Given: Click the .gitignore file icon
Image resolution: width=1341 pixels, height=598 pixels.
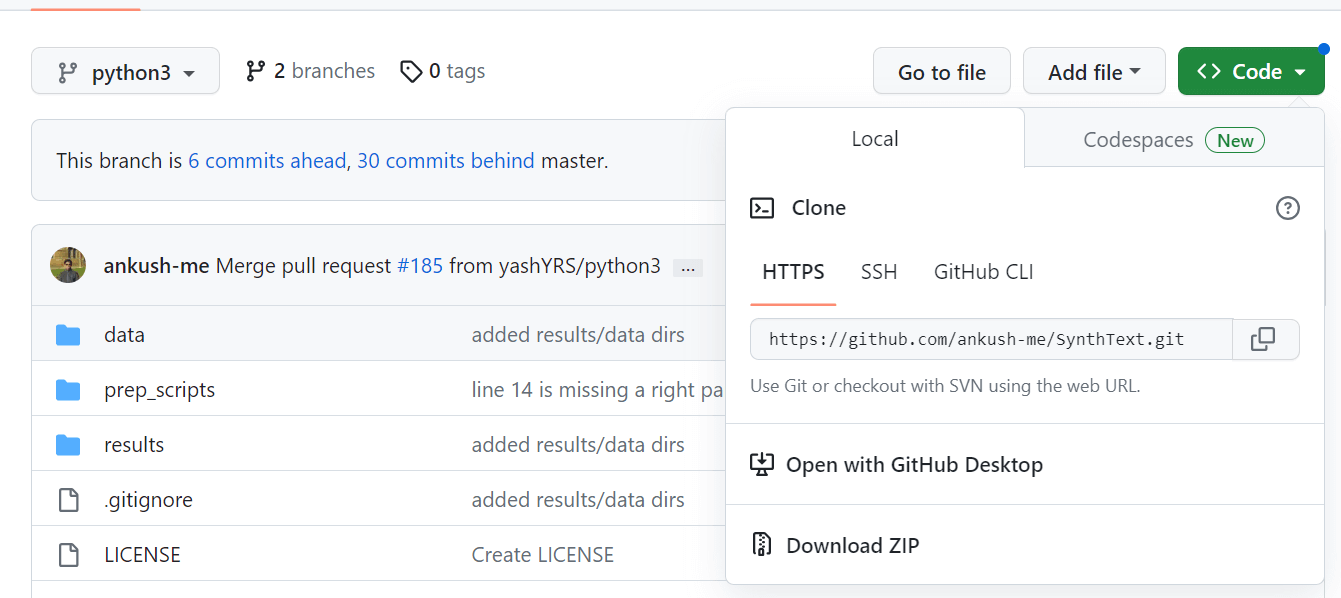Looking at the screenshot, I should (68, 500).
